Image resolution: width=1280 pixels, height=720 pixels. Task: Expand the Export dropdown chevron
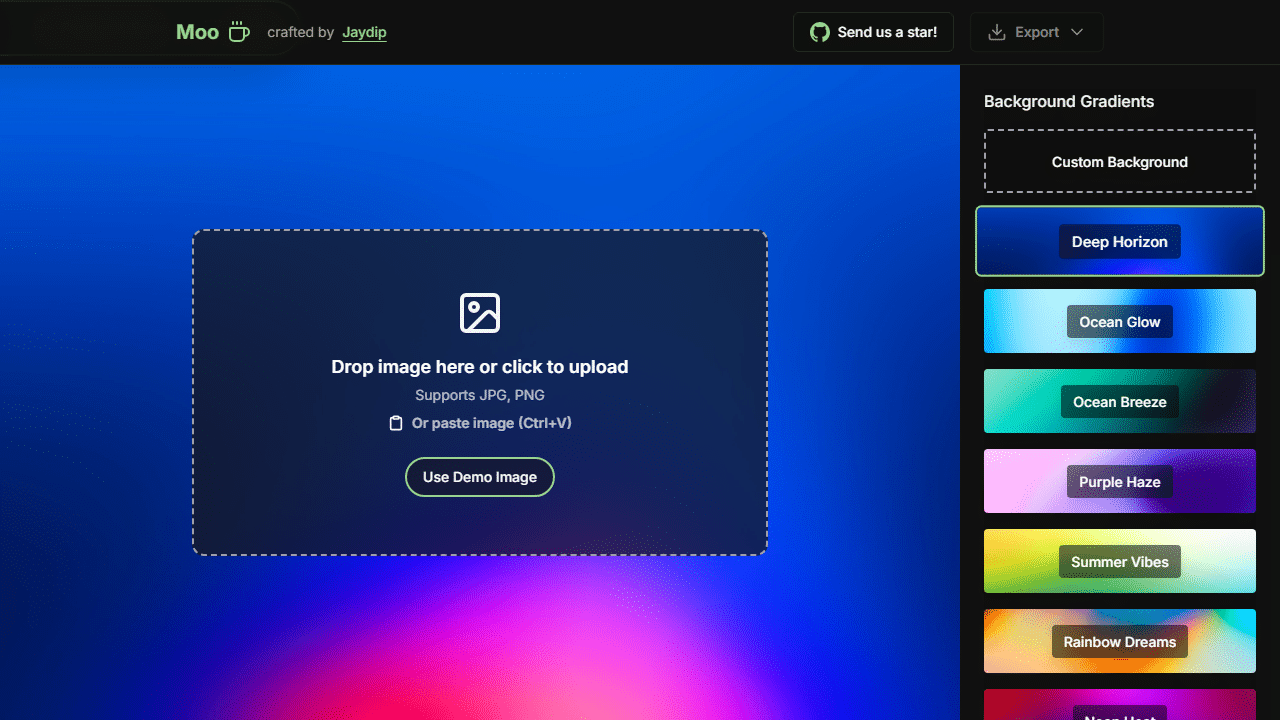click(x=1077, y=32)
